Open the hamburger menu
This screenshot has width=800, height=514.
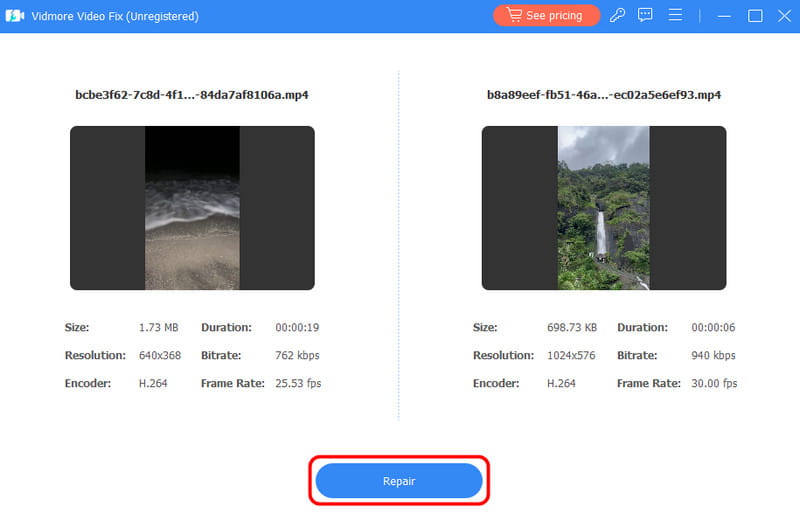click(675, 16)
